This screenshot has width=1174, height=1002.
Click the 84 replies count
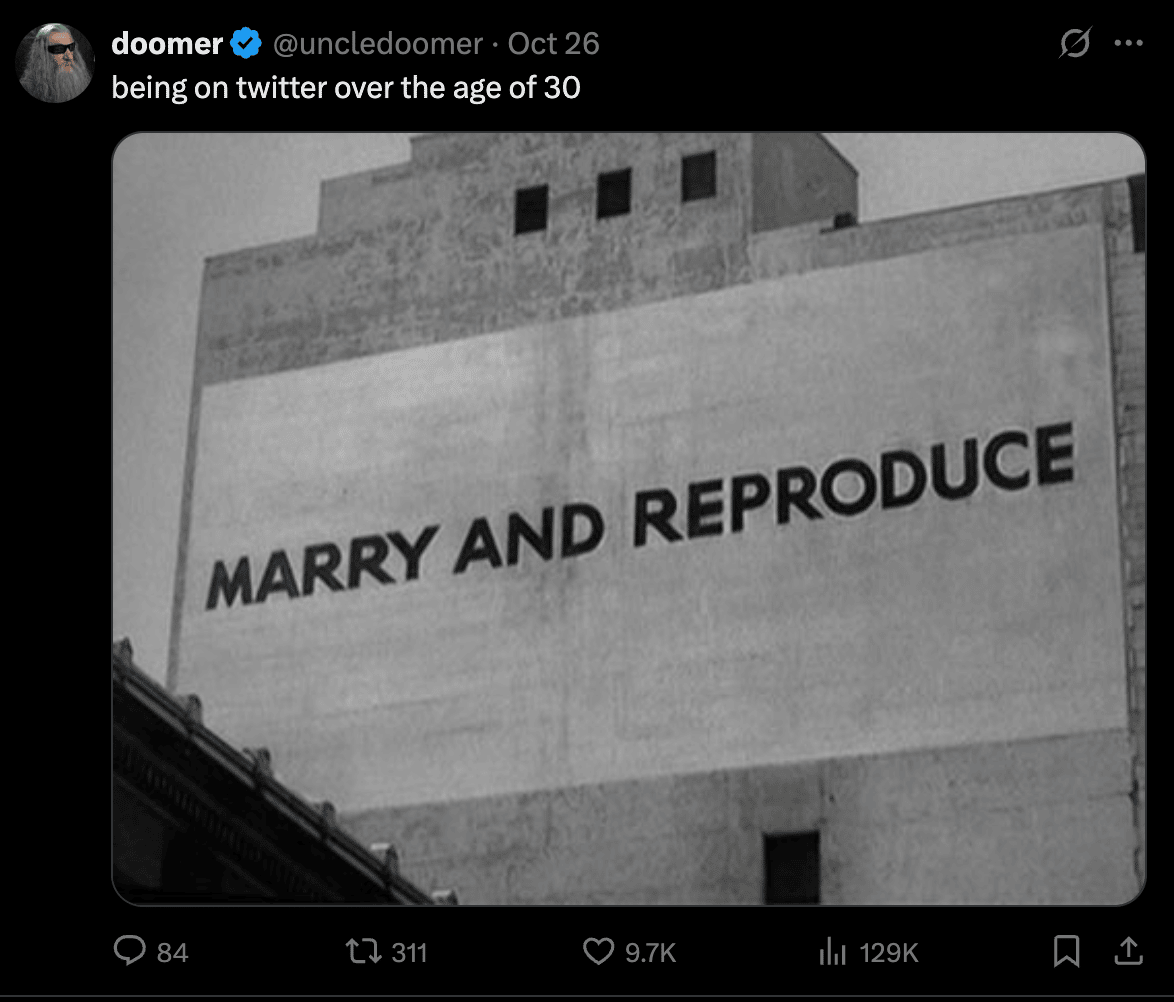point(172,953)
